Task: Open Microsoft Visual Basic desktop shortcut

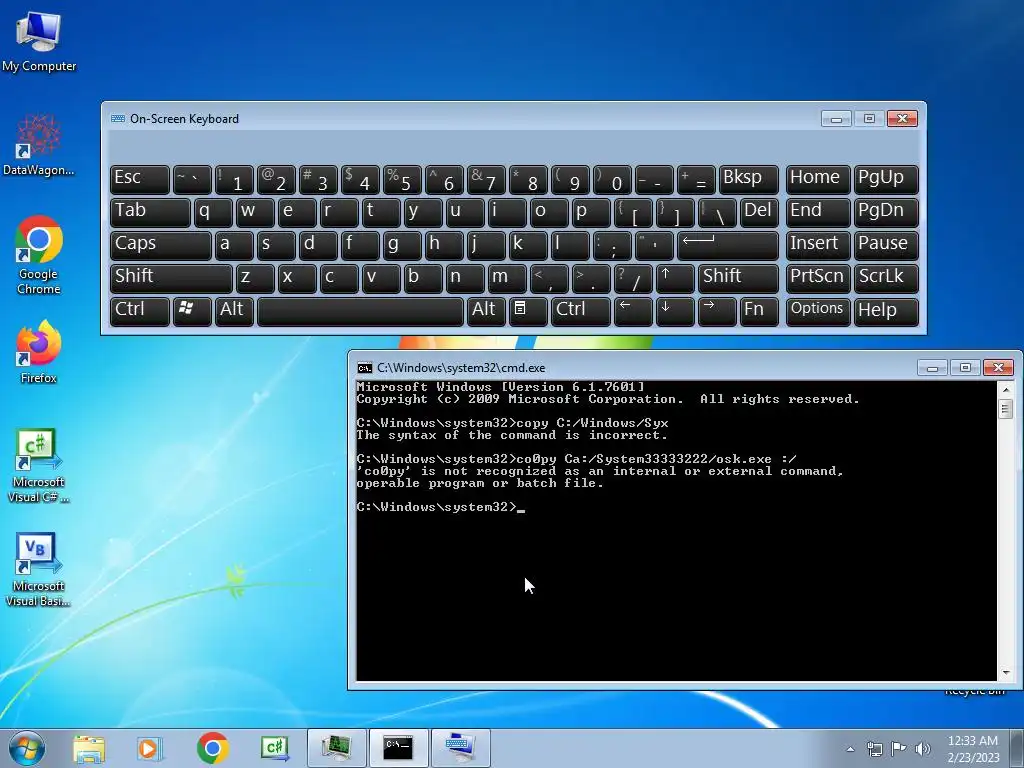Action: [39, 569]
